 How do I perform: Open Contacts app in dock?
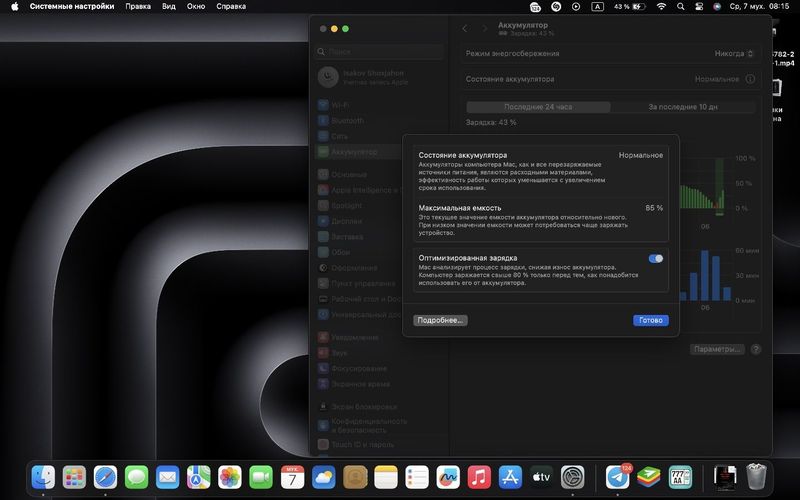click(x=355, y=478)
